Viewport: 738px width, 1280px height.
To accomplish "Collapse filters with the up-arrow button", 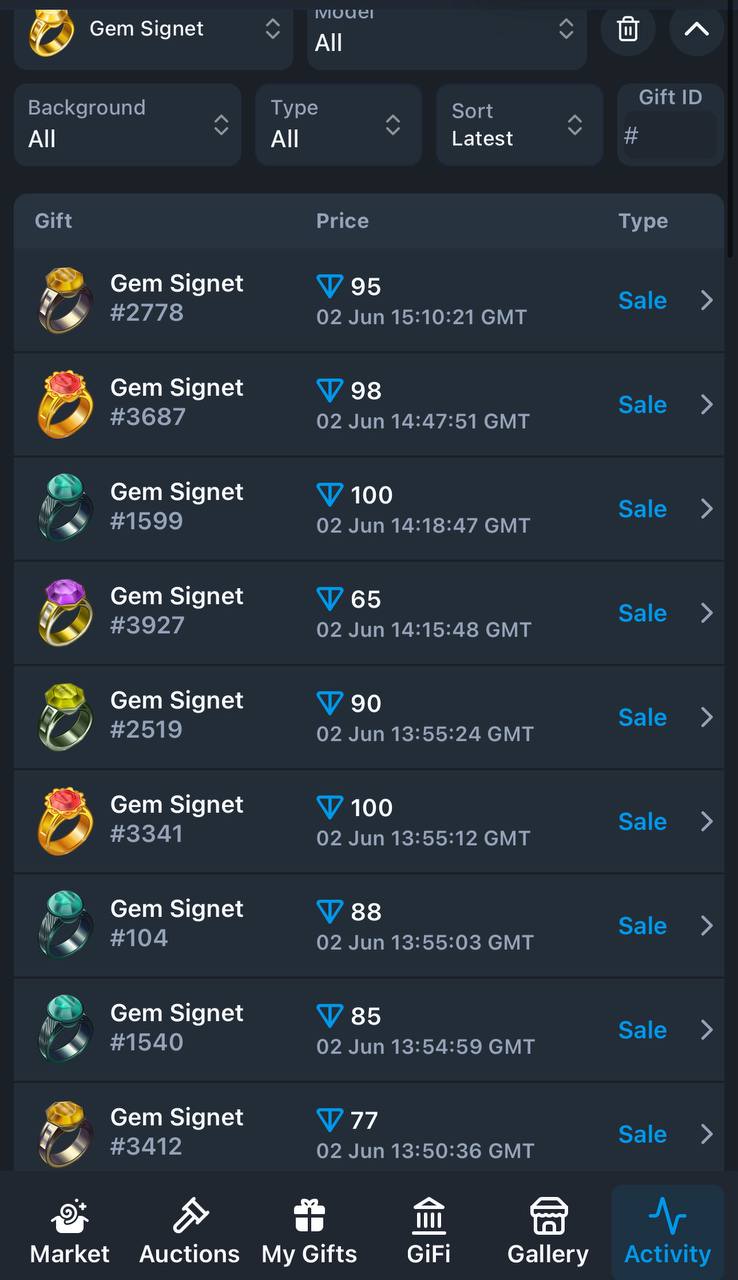I will pyautogui.click(x=696, y=29).
